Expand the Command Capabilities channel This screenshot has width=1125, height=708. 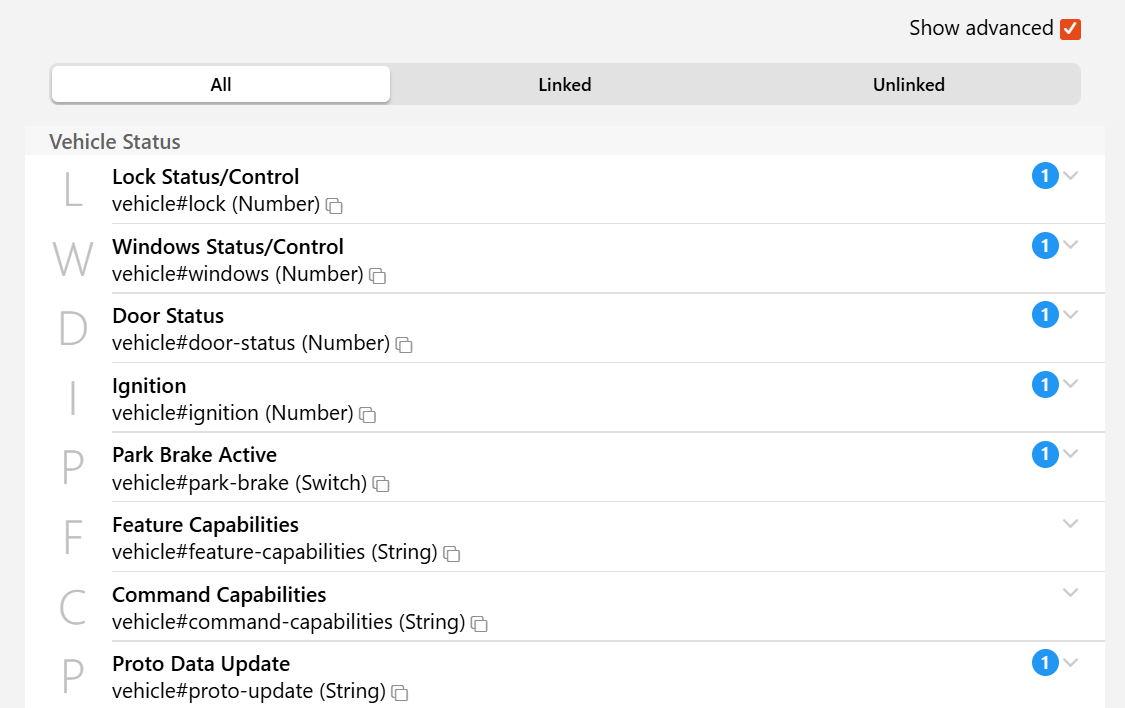(x=1071, y=593)
